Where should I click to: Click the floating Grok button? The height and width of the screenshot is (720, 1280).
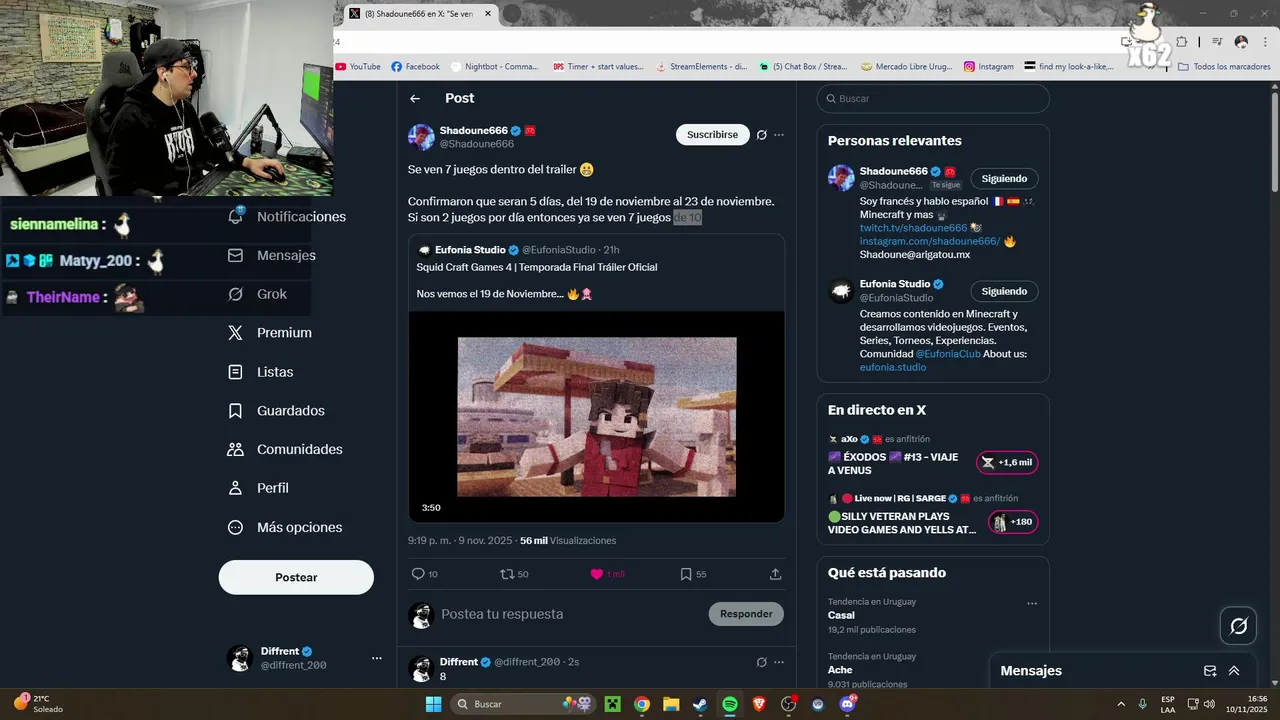pyautogui.click(x=1238, y=626)
